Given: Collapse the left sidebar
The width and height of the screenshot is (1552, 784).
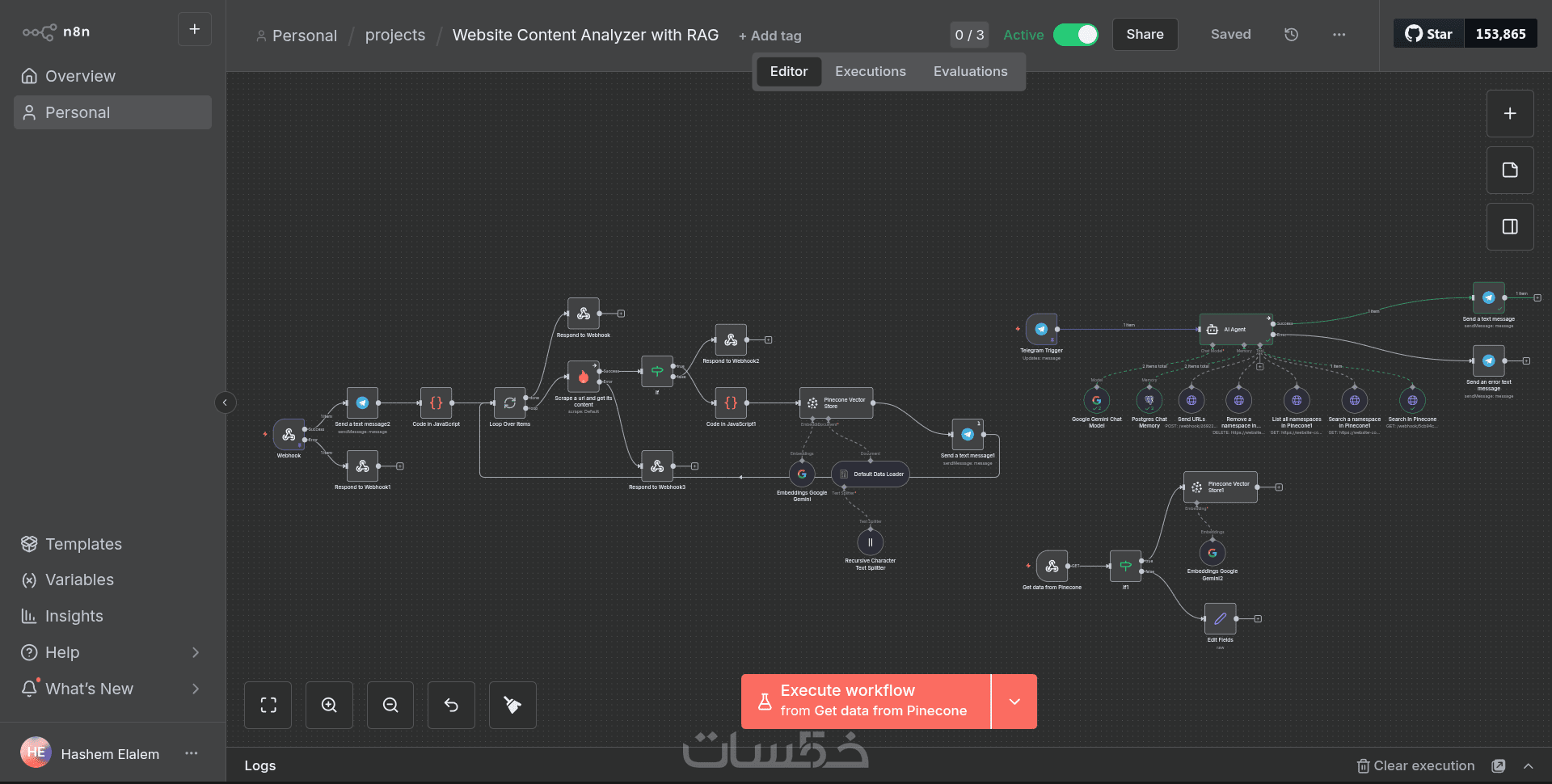Looking at the screenshot, I should 226,403.
